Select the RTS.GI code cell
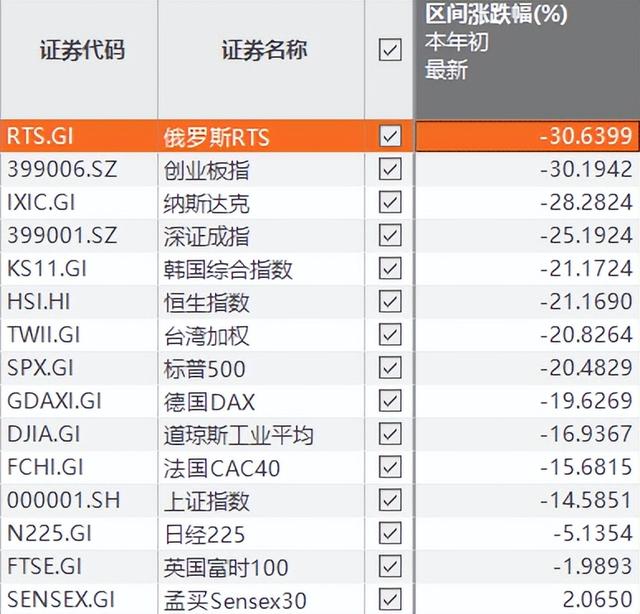 click(79, 136)
